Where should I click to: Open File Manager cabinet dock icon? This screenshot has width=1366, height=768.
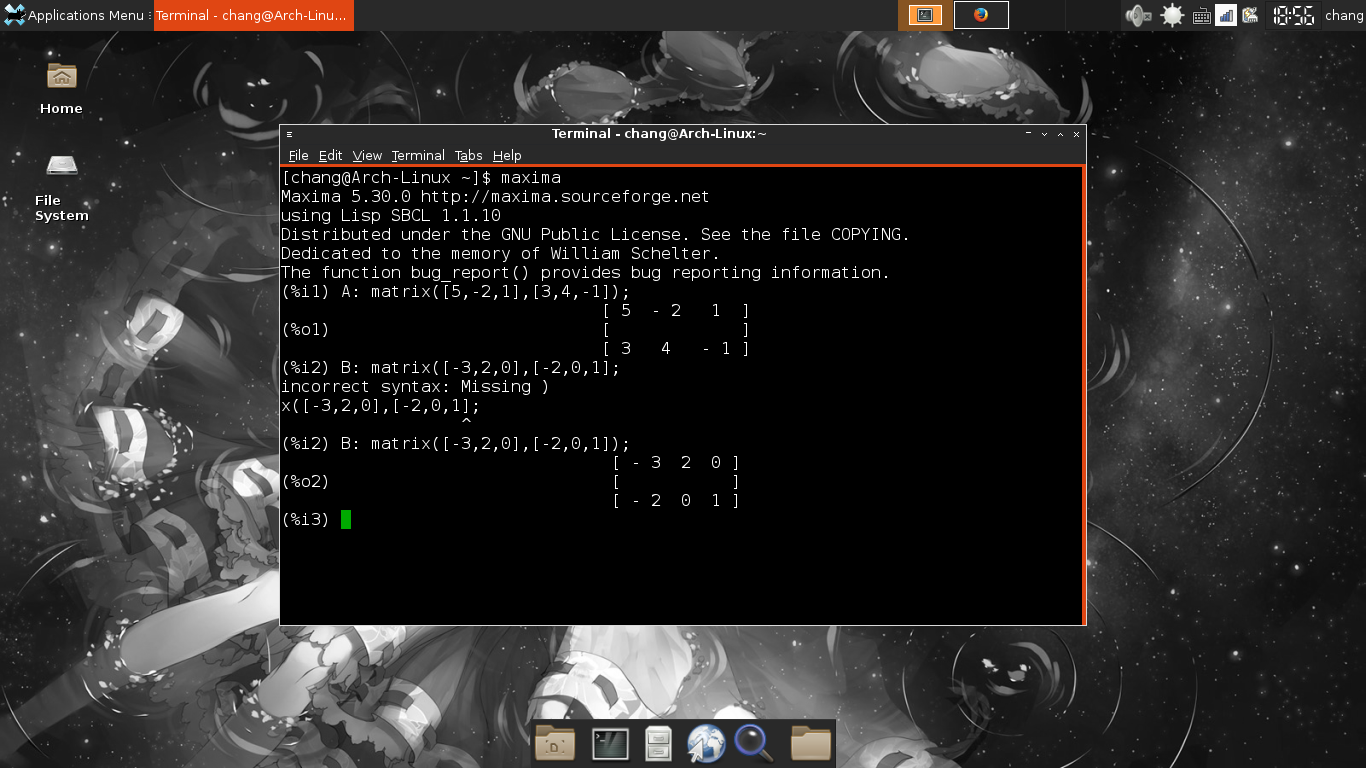[658, 743]
